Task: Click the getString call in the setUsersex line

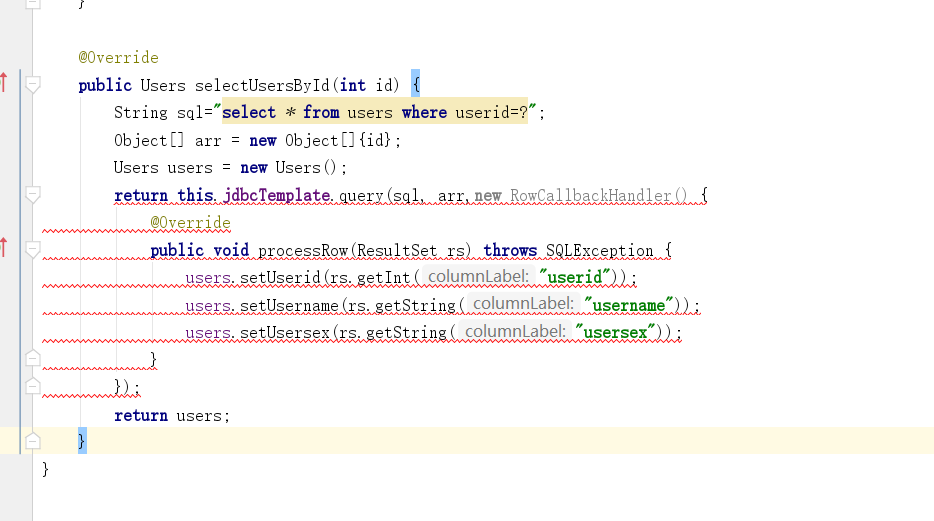Action: pyautogui.click(x=406, y=333)
